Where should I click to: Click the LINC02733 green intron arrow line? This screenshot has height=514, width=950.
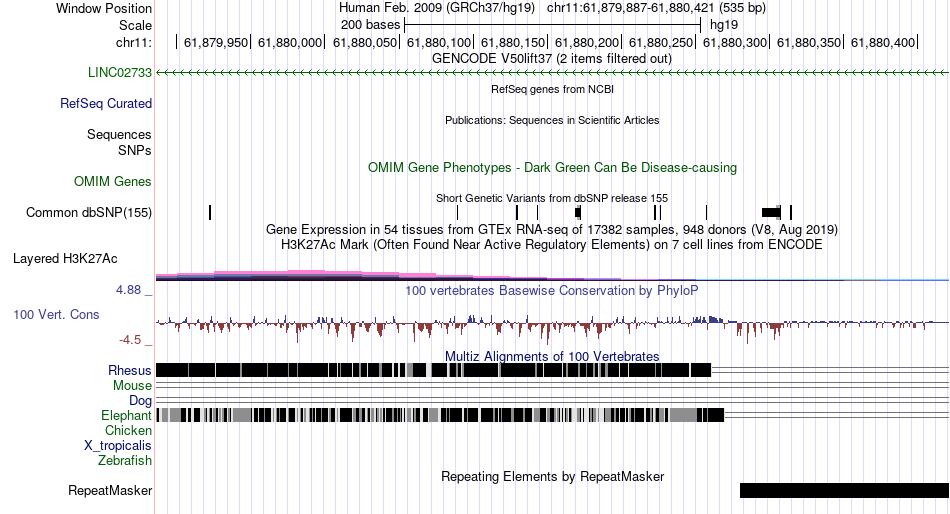click(552, 73)
